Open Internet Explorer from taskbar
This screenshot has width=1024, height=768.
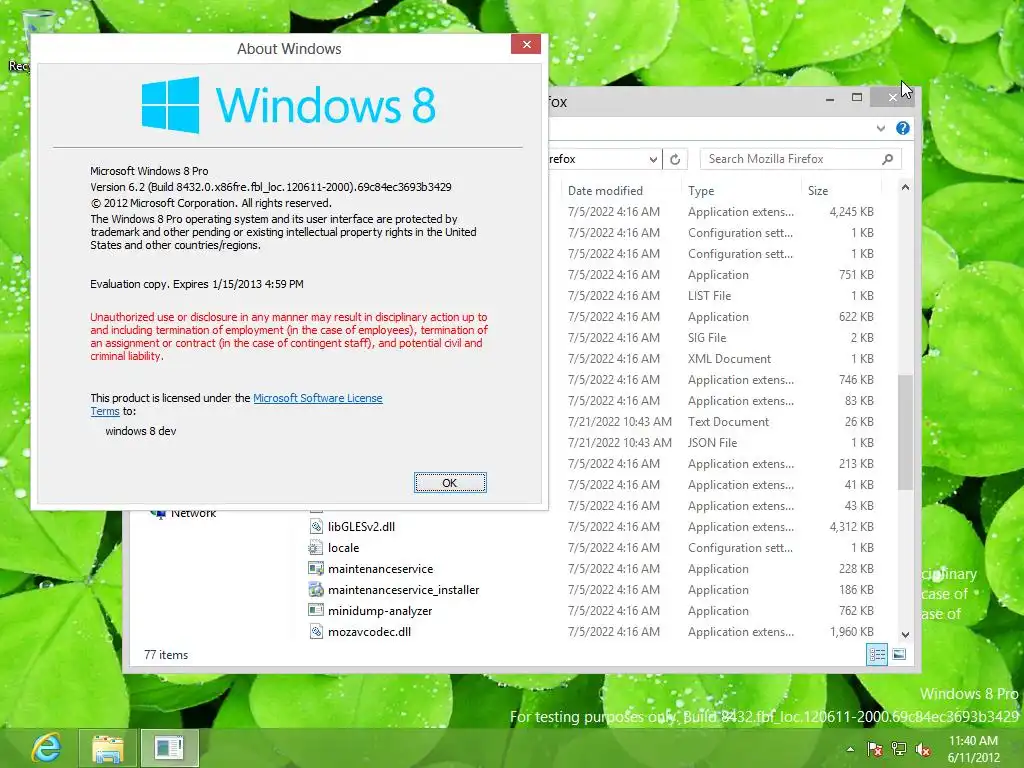(46, 748)
